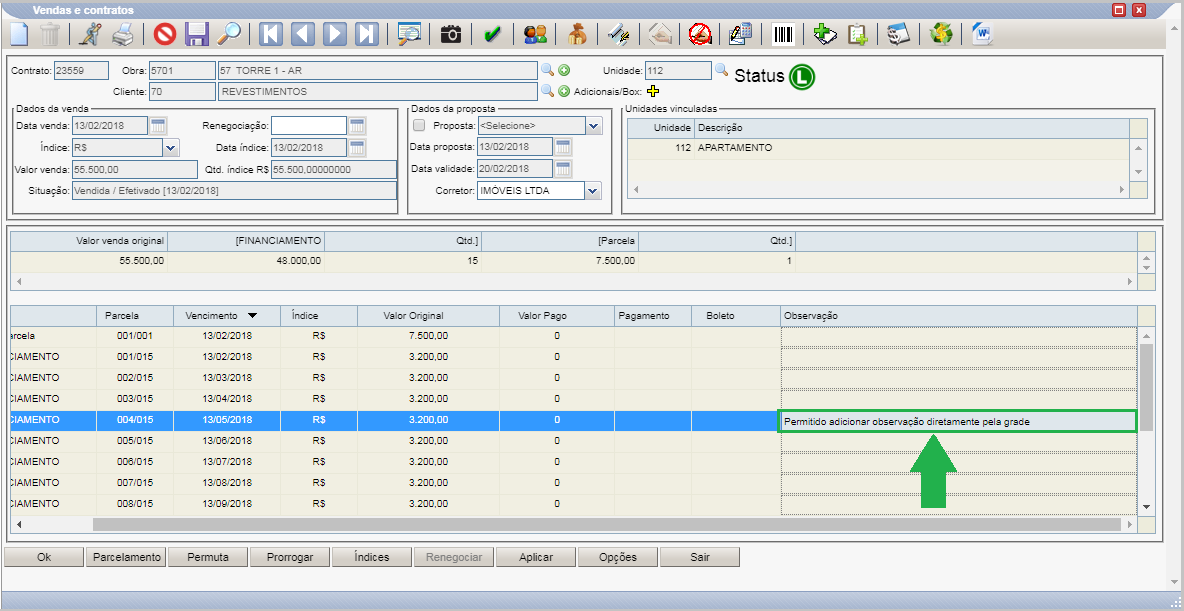1184x611 pixels.
Task: Open search with the toolbar magnifying glass
Action: tap(228, 34)
